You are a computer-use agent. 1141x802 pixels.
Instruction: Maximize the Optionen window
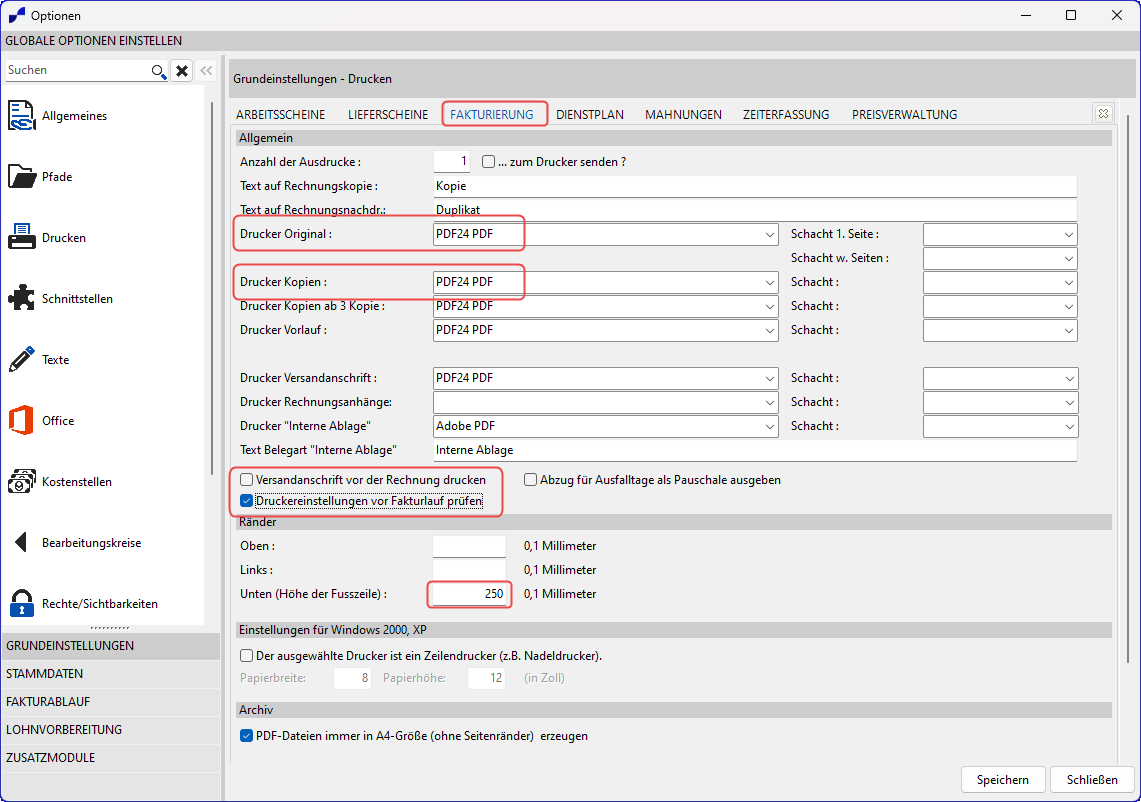[x=1071, y=15]
